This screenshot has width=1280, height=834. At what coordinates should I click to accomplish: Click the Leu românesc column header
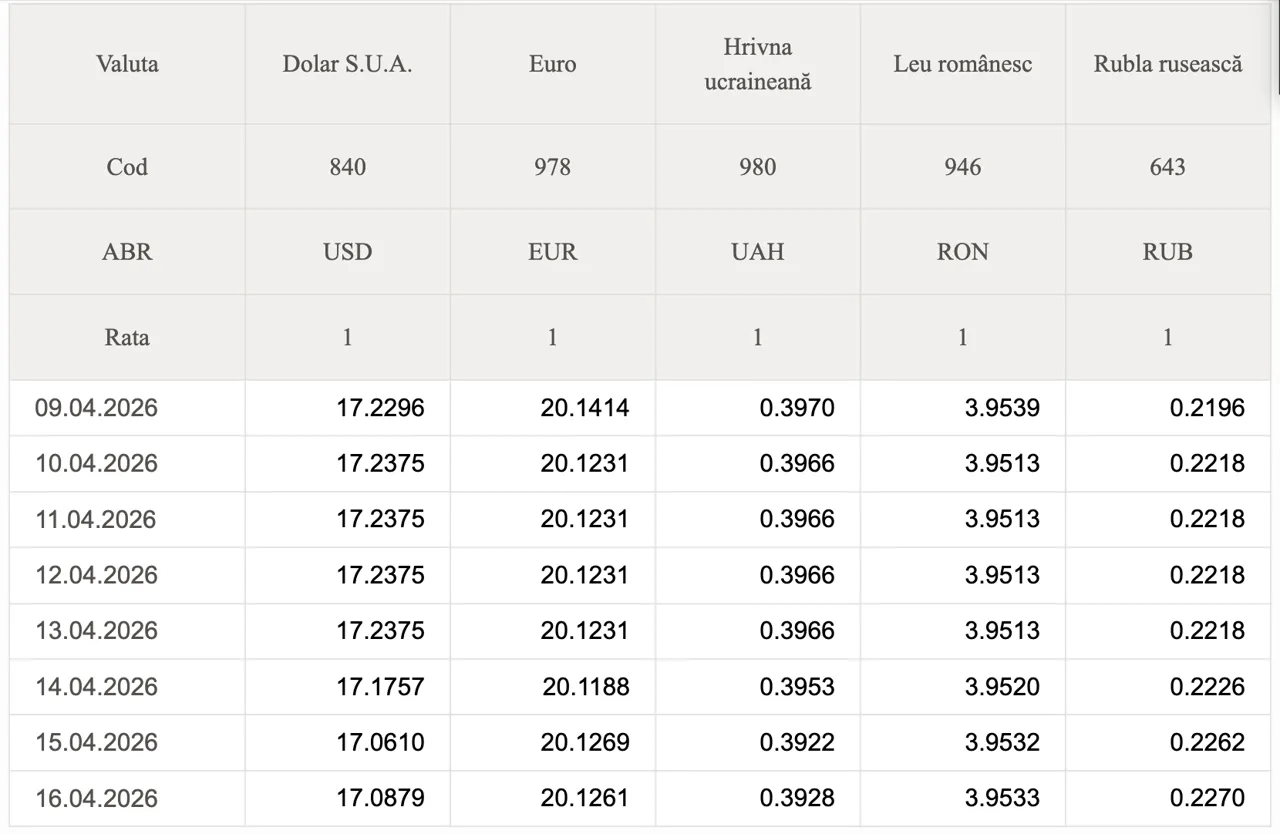tap(962, 64)
